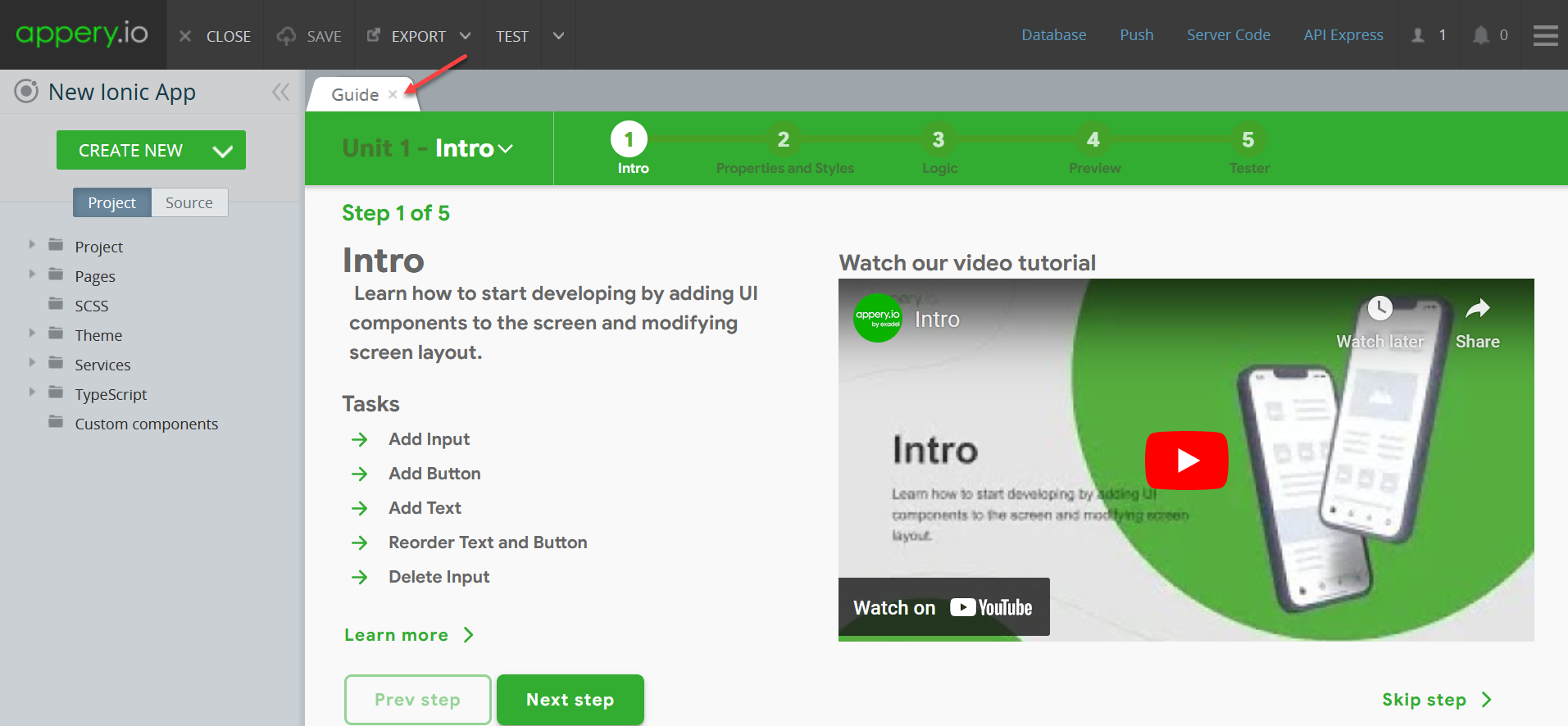Click the Intro video title
The height and width of the screenshot is (726, 1568).
(937, 320)
